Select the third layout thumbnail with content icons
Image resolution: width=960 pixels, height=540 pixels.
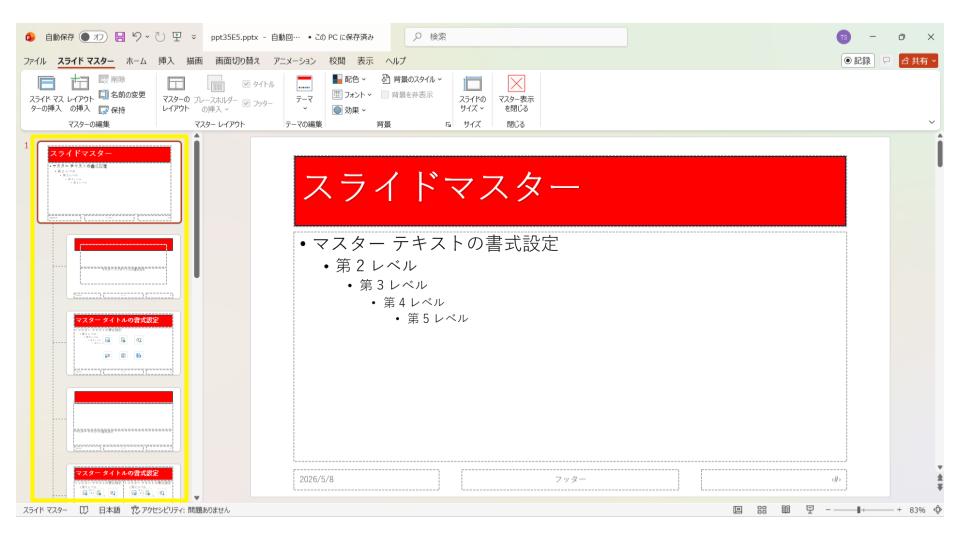124,343
